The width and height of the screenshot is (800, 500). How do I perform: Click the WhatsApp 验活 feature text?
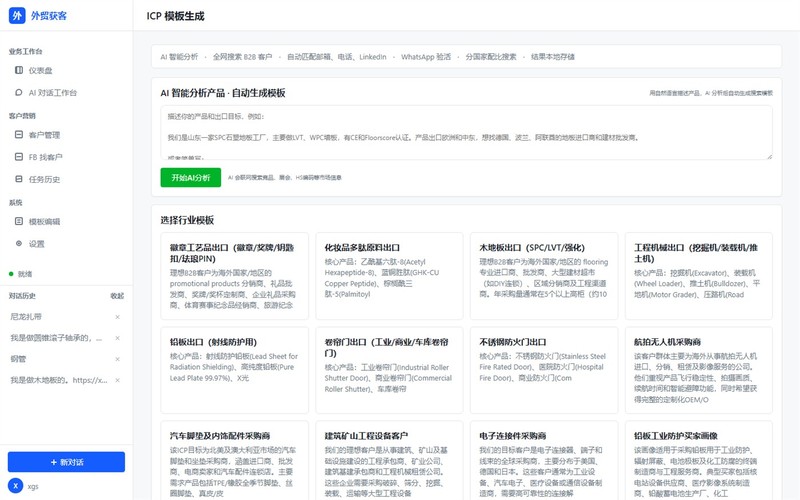pos(426,57)
